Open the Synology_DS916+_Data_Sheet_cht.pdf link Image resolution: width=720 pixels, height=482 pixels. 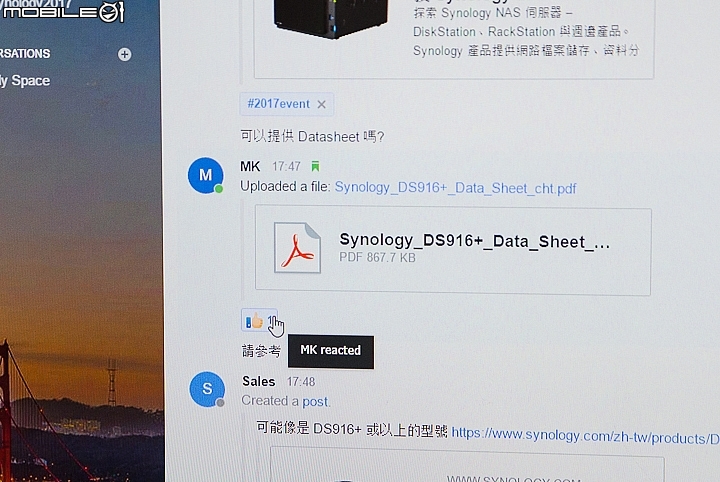click(x=455, y=188)
